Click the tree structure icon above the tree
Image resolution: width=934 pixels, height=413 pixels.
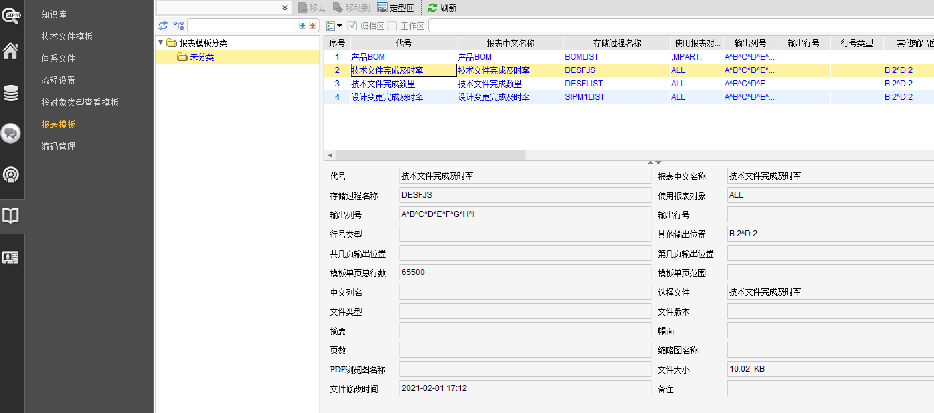[179, 25]
